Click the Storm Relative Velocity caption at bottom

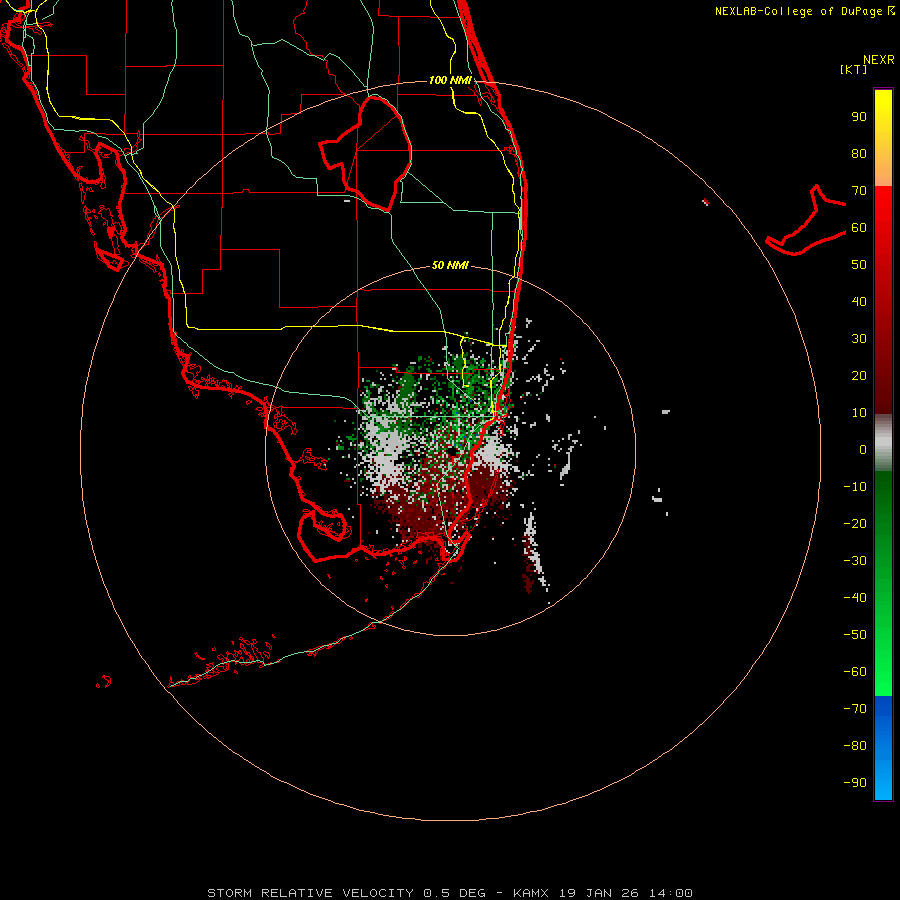coord(449,893)
